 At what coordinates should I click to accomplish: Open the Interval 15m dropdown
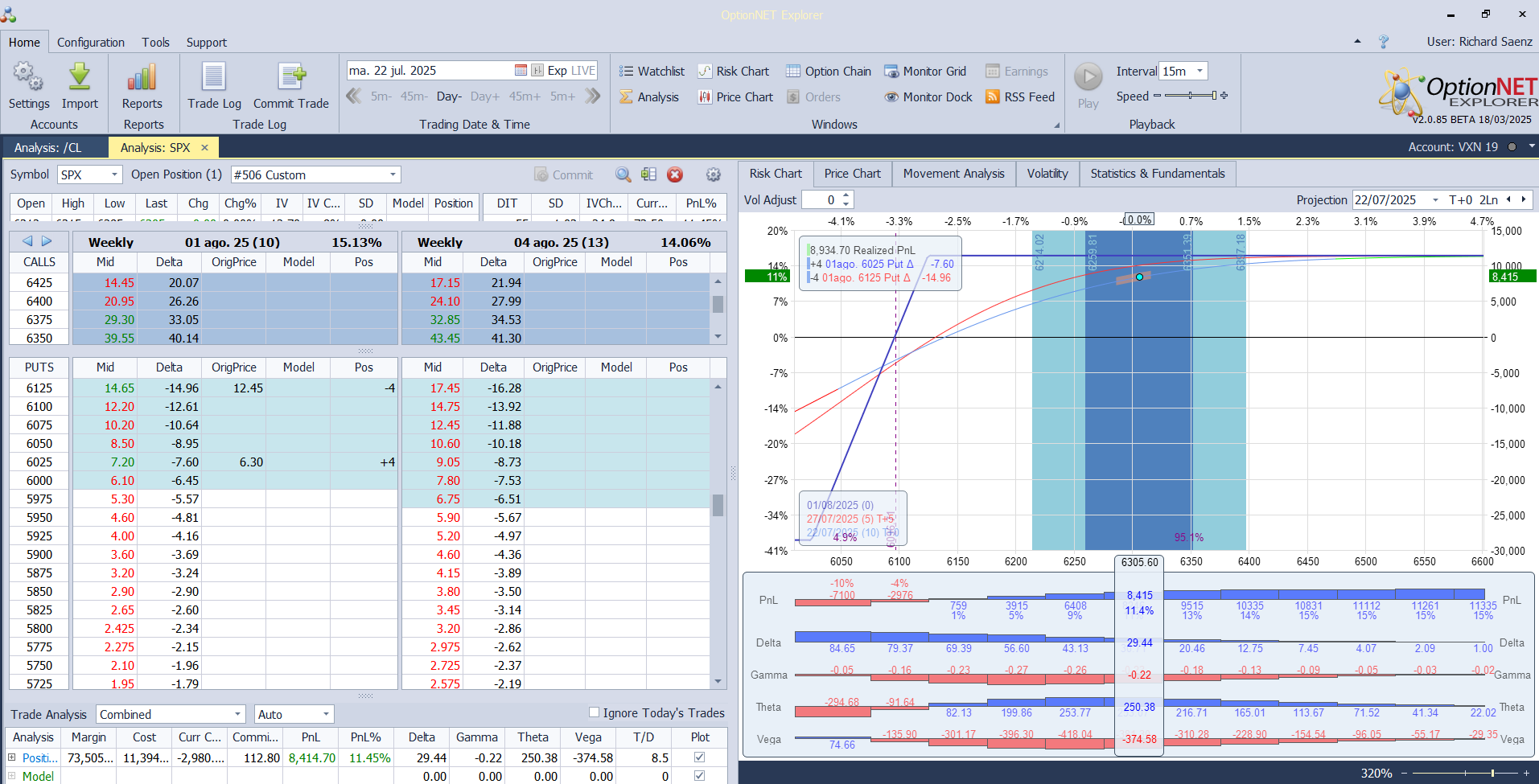[x=1200, y=71]
